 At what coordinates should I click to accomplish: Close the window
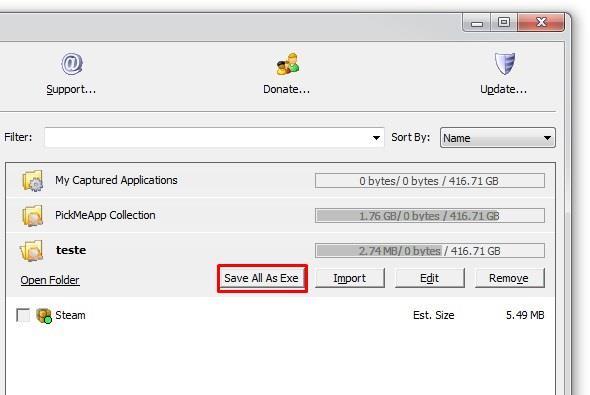[x=541, y=22]
